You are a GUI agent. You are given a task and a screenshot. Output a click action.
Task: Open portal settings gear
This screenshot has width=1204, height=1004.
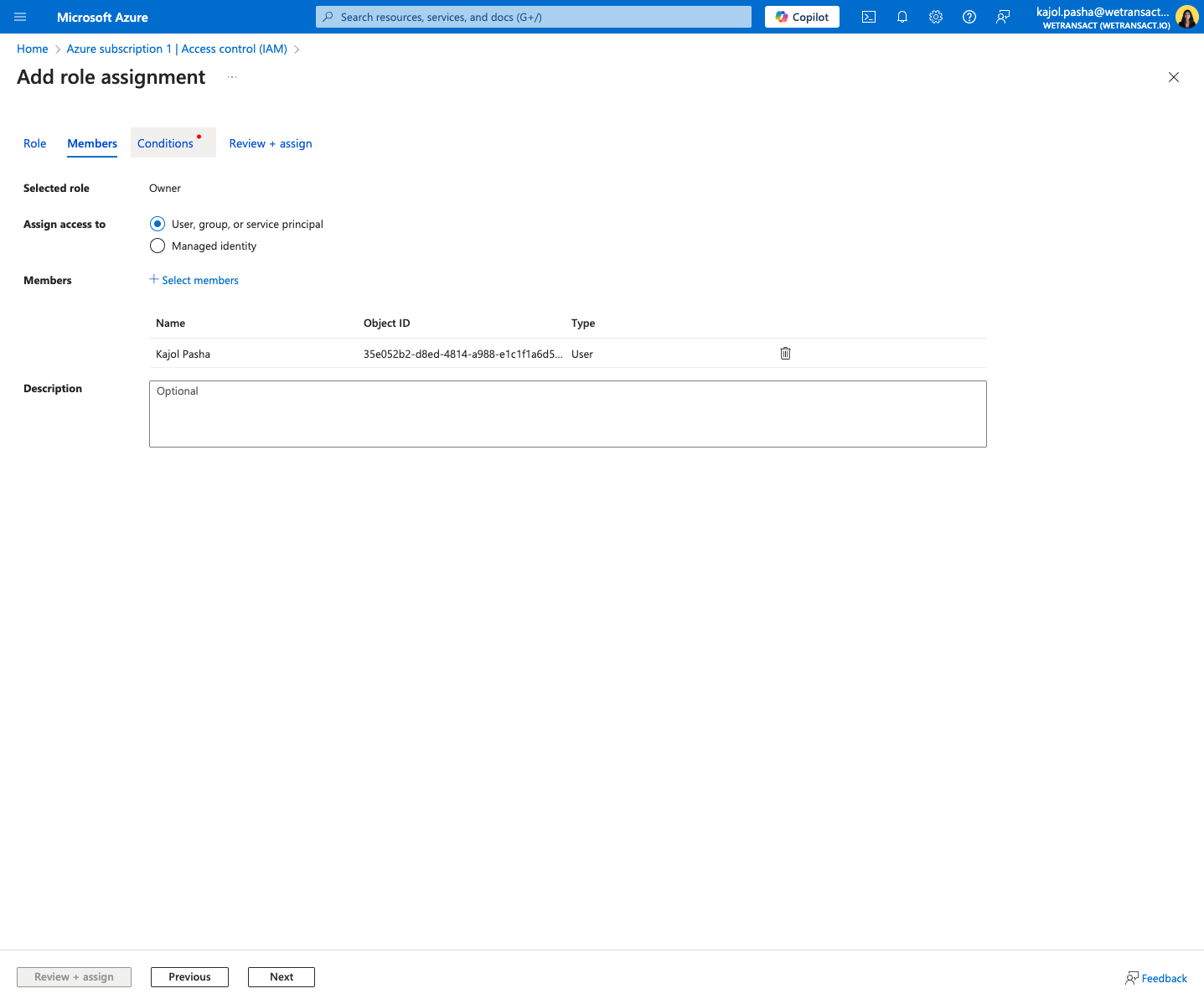coord(936,17)
